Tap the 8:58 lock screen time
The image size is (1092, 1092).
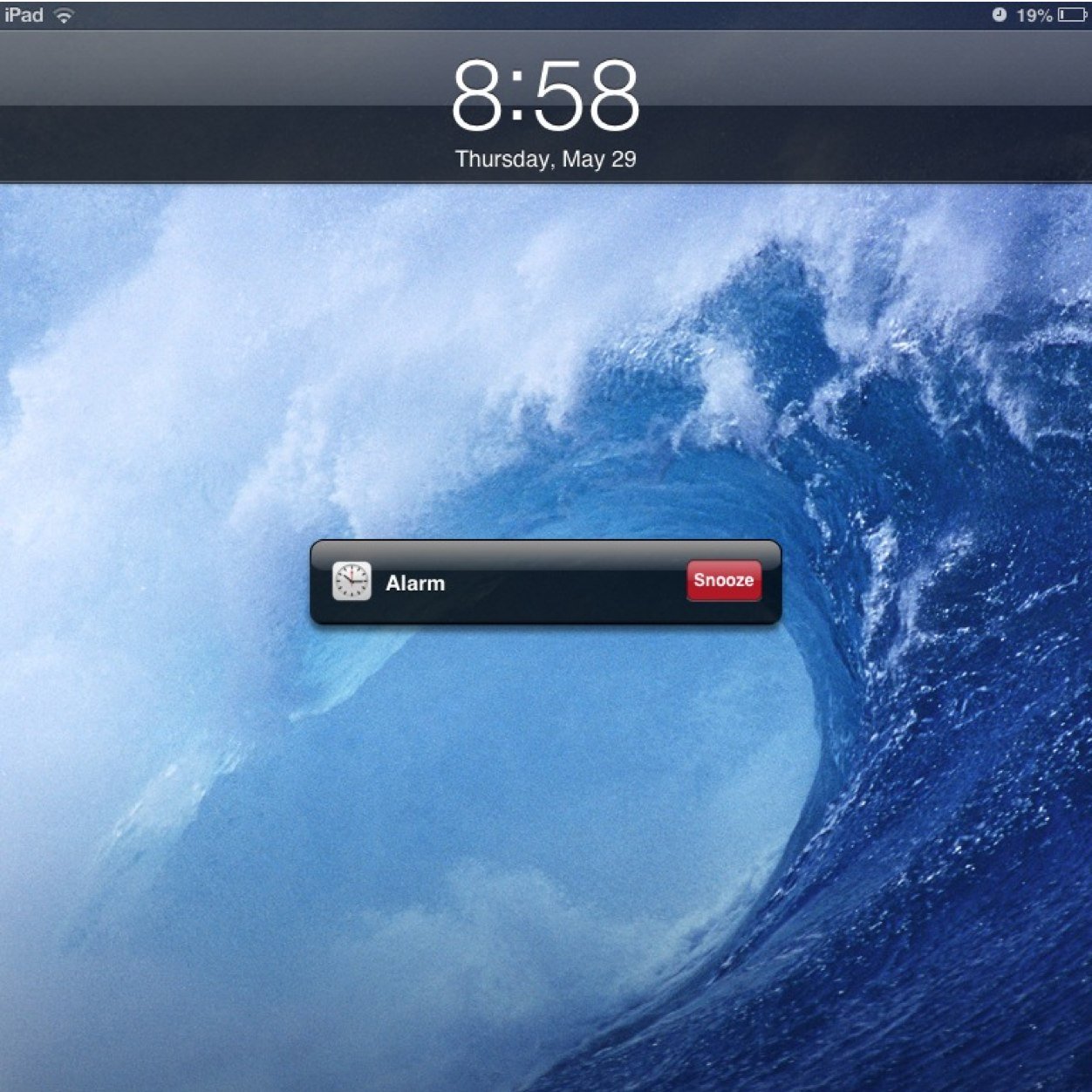click(x=546, y=95)
